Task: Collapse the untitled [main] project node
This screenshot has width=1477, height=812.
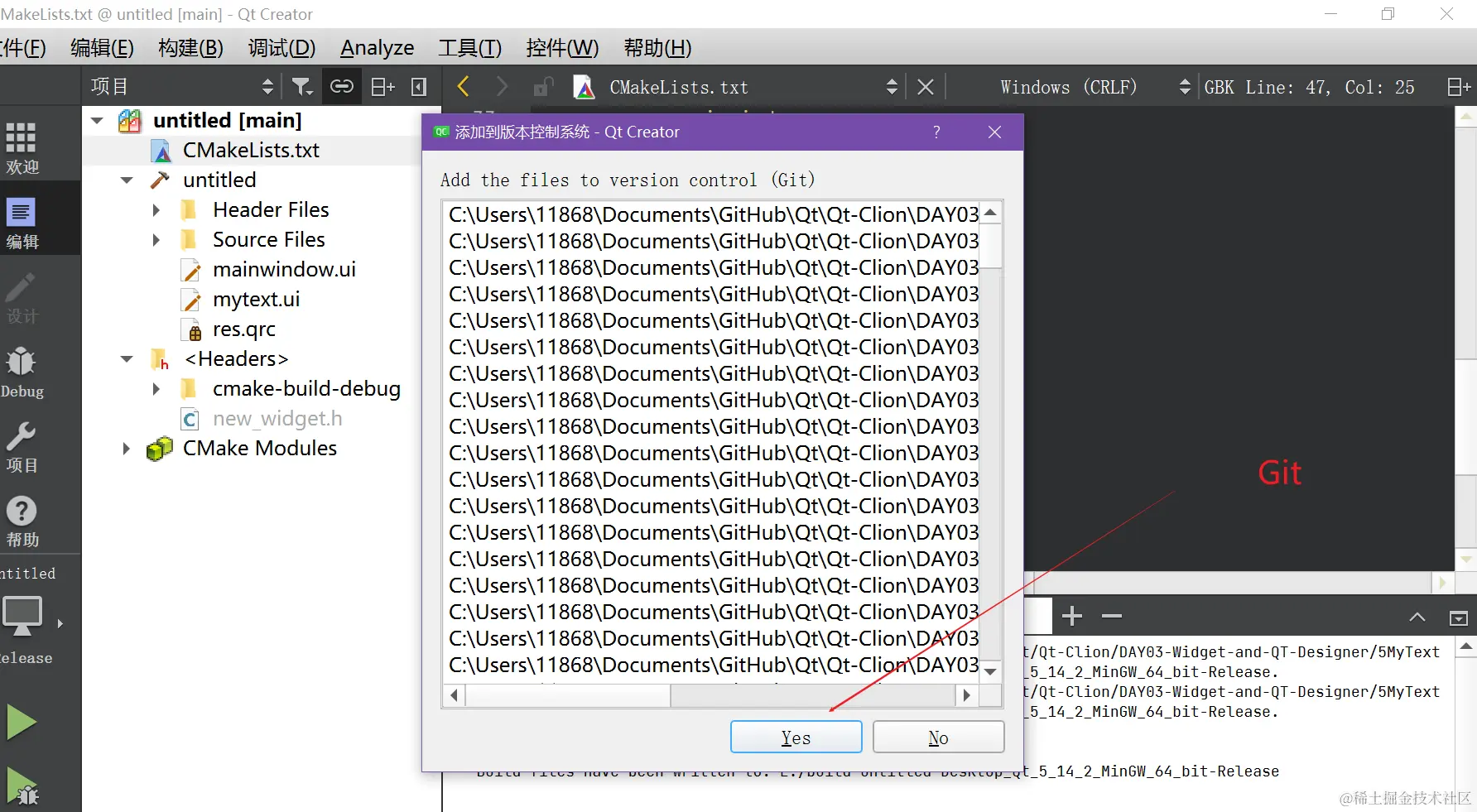Action: [97, 121]
